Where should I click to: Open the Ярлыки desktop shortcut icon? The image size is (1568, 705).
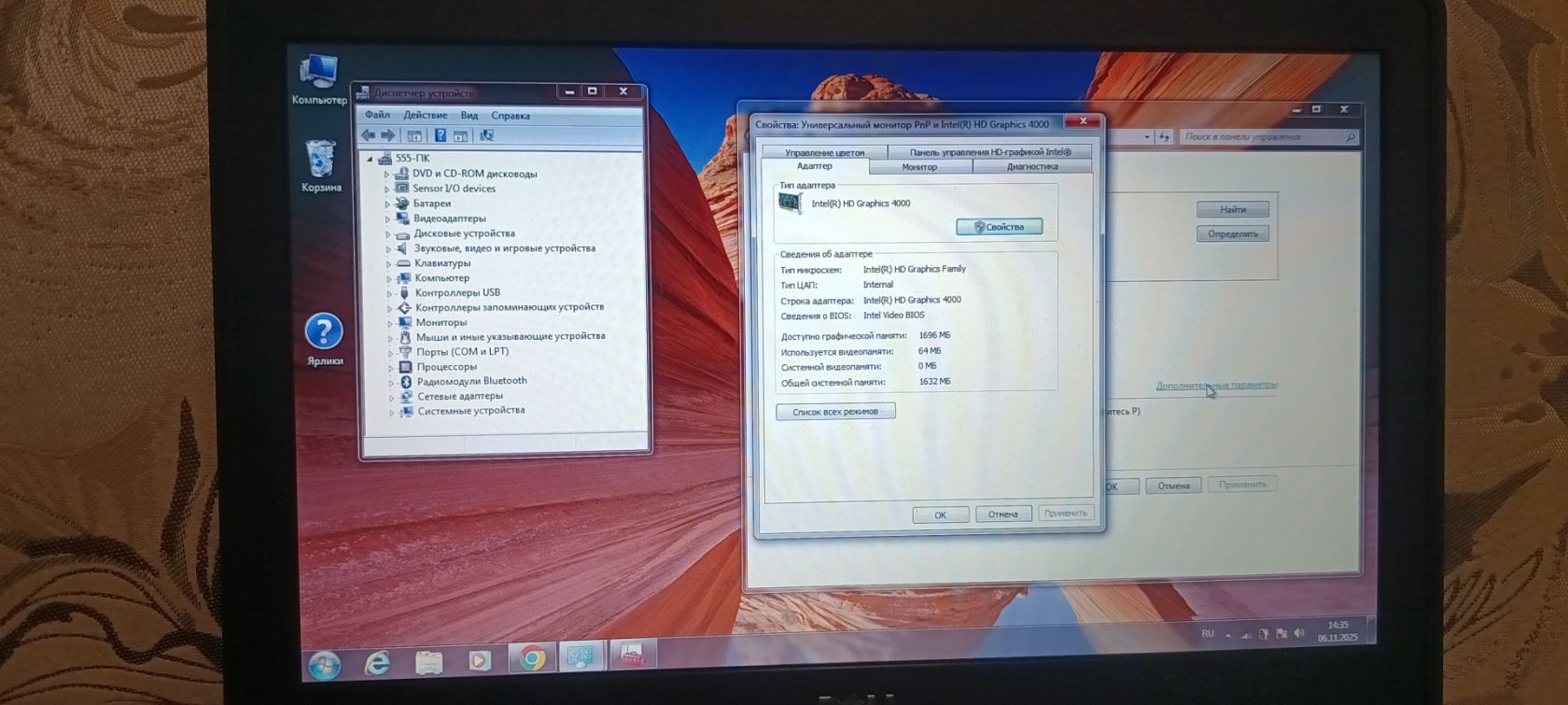pos(324,340)
